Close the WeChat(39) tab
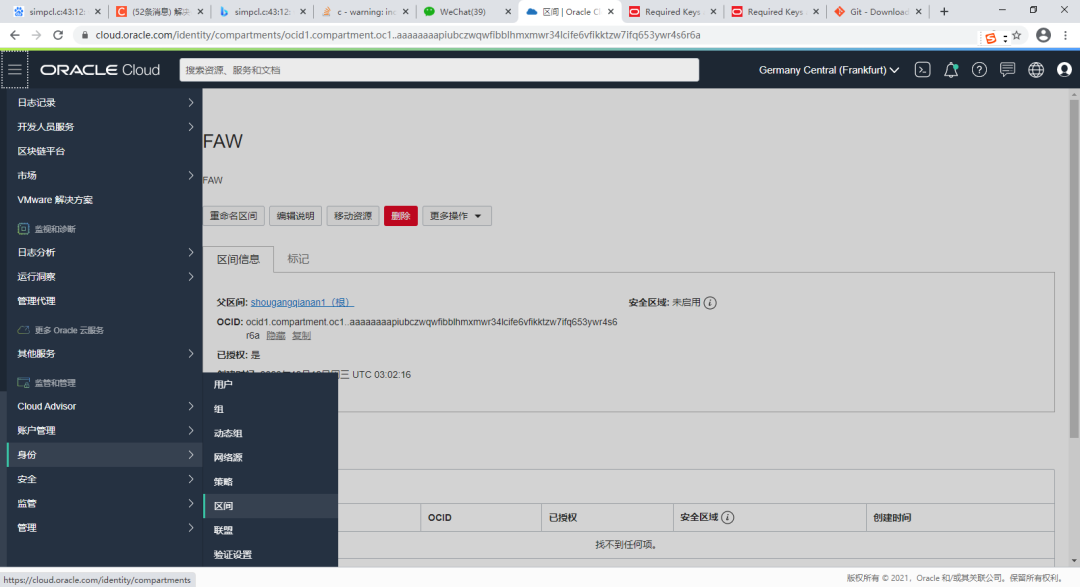The image size is (1080, 587). 508,12
